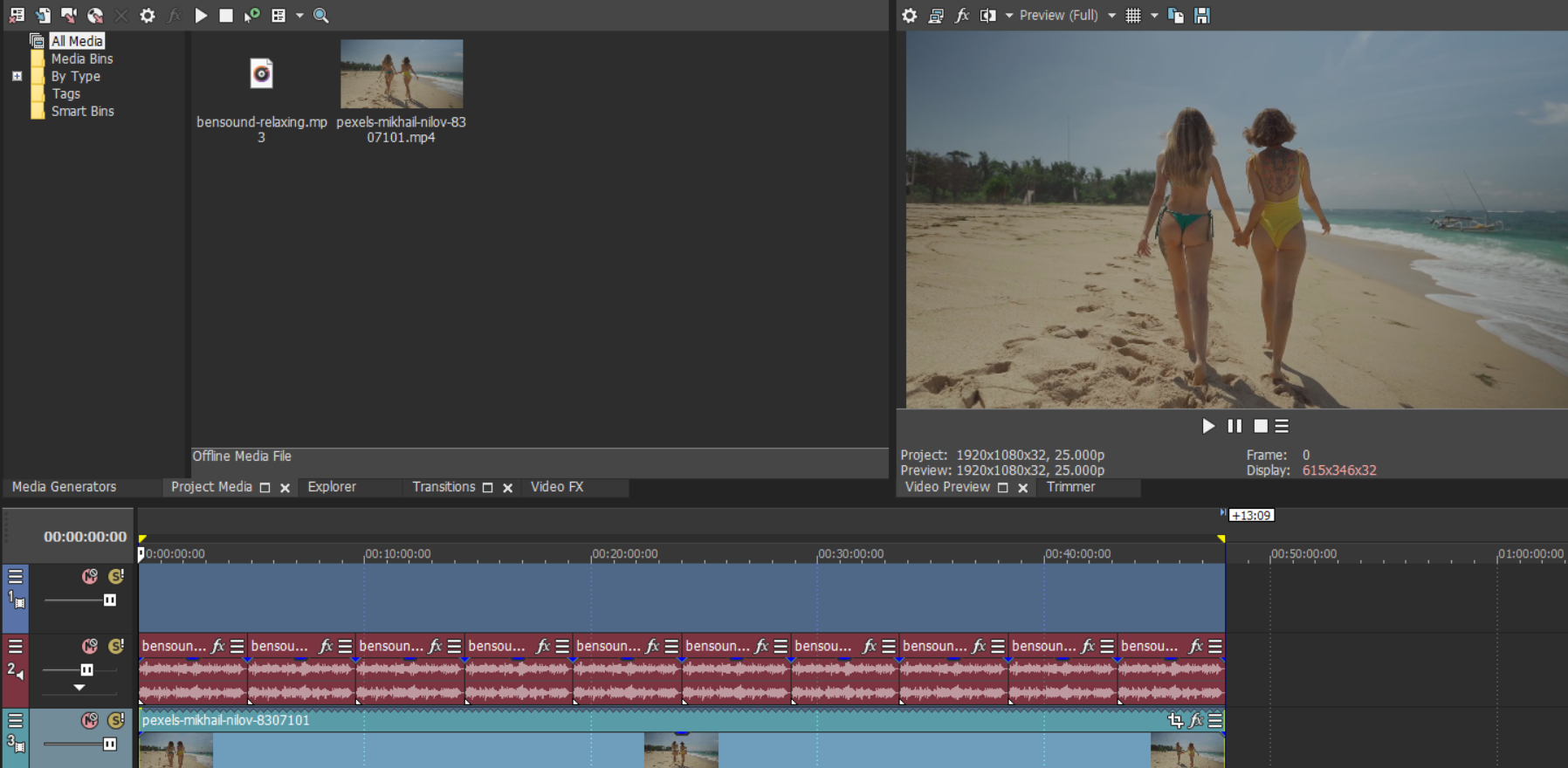
Task: Click Save Snapshot to File icon
Action: point(1202,15)
